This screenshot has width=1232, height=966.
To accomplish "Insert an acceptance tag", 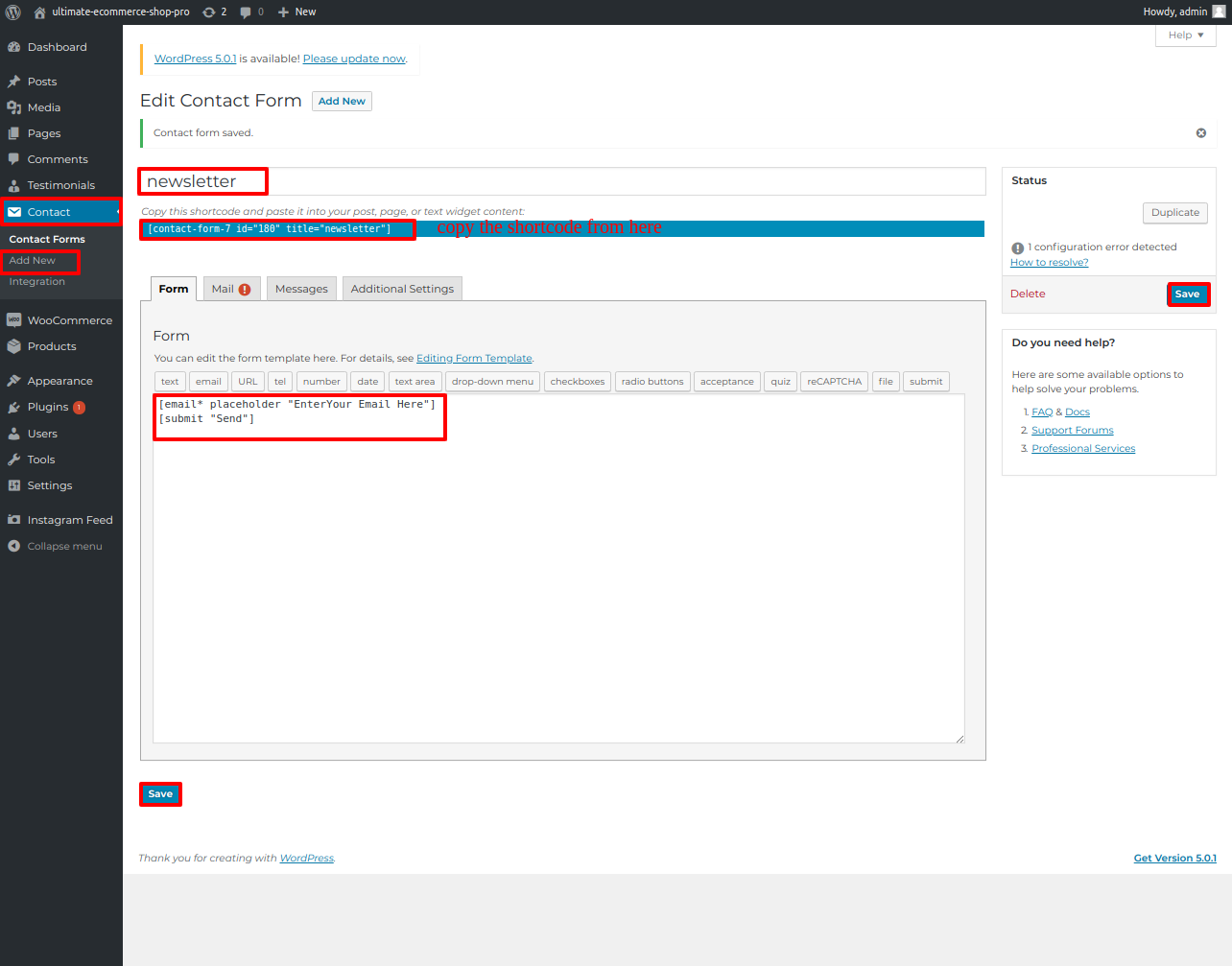I will click(x=727, y=382).
